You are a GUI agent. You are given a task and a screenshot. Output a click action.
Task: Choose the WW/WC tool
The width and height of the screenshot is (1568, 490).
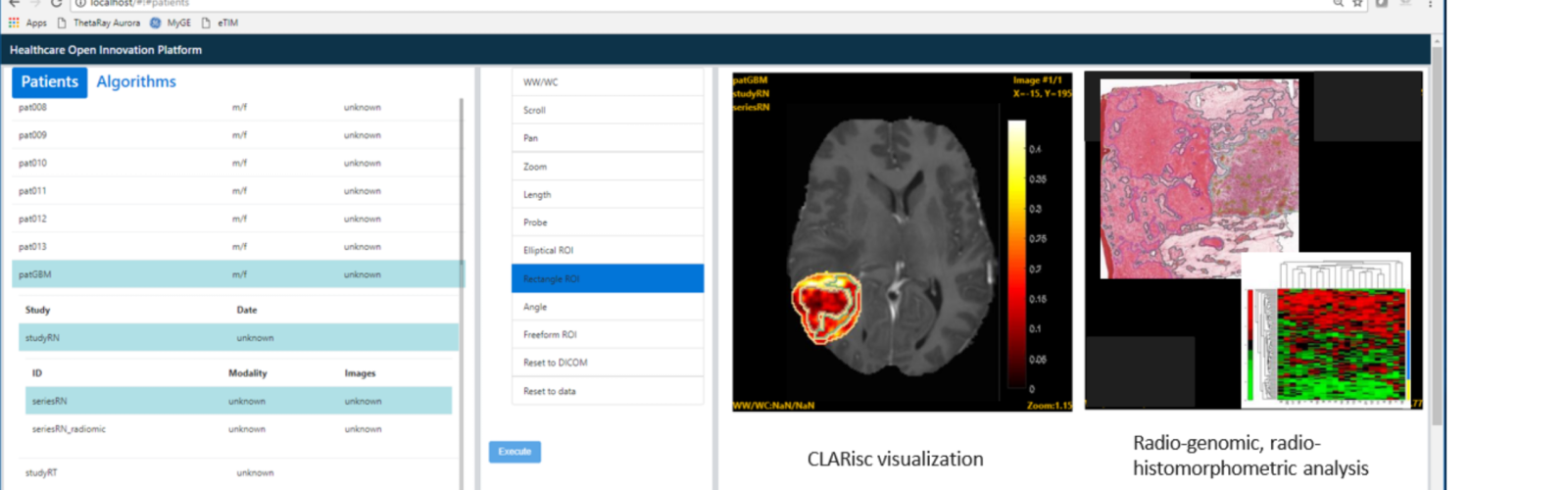coord(607,82)
